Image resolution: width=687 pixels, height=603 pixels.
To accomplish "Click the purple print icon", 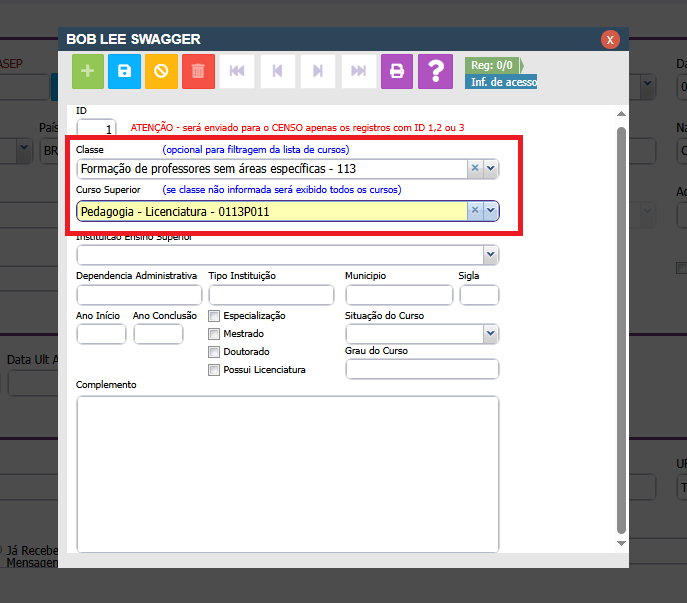I will pos(397,71).
